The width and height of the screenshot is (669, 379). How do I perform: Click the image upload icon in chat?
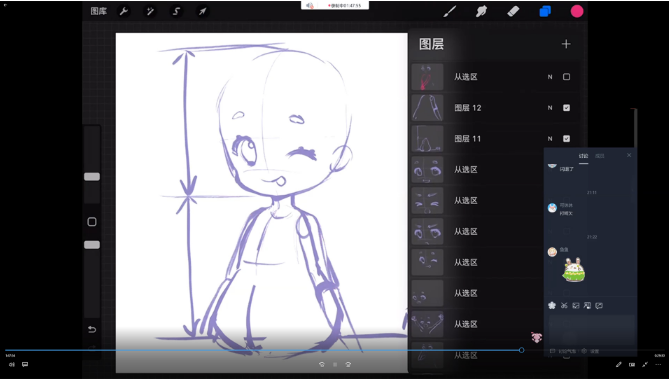tap(576, 306)
